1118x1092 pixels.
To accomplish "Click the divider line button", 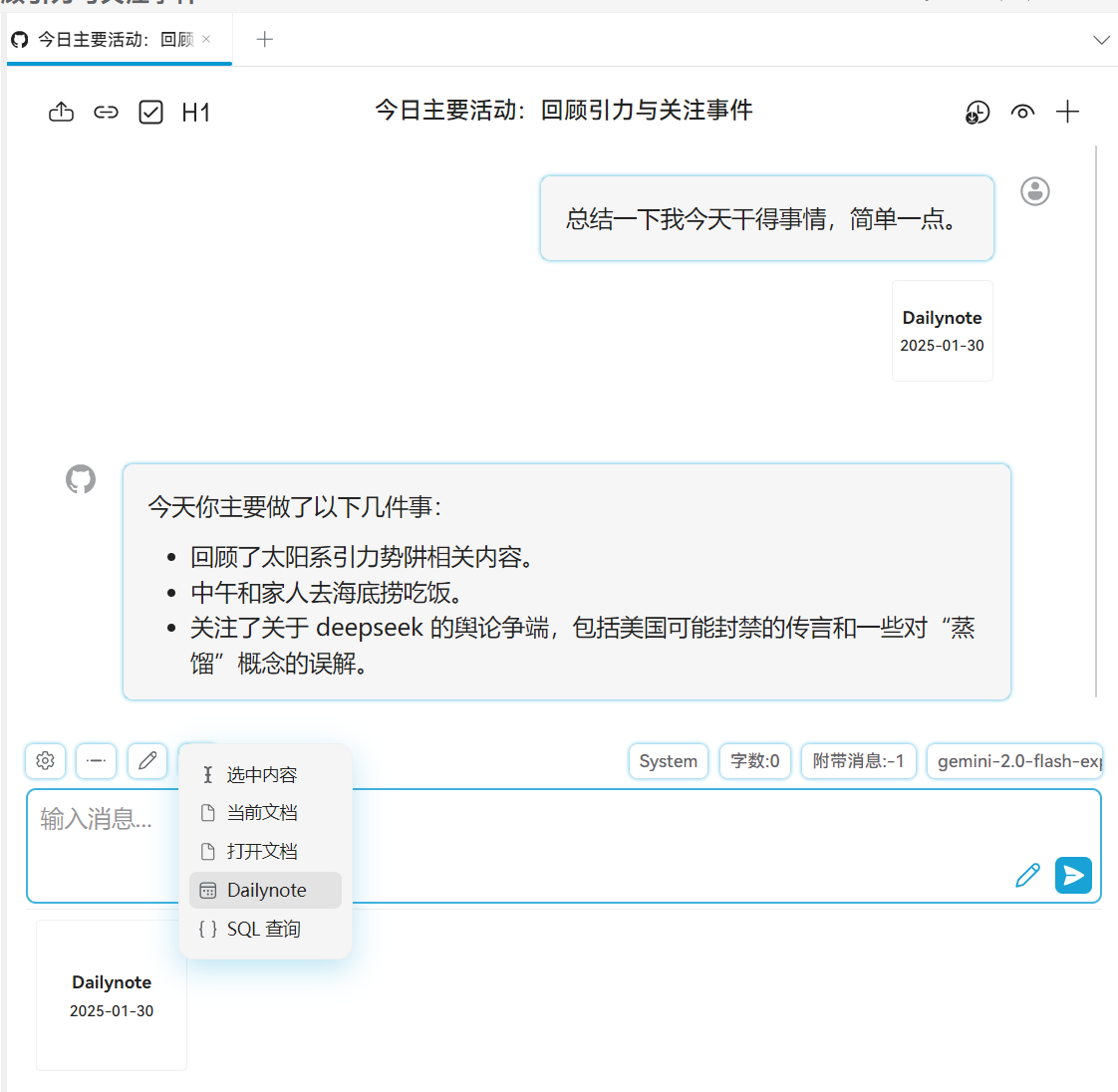I will (x=97, y=761).
